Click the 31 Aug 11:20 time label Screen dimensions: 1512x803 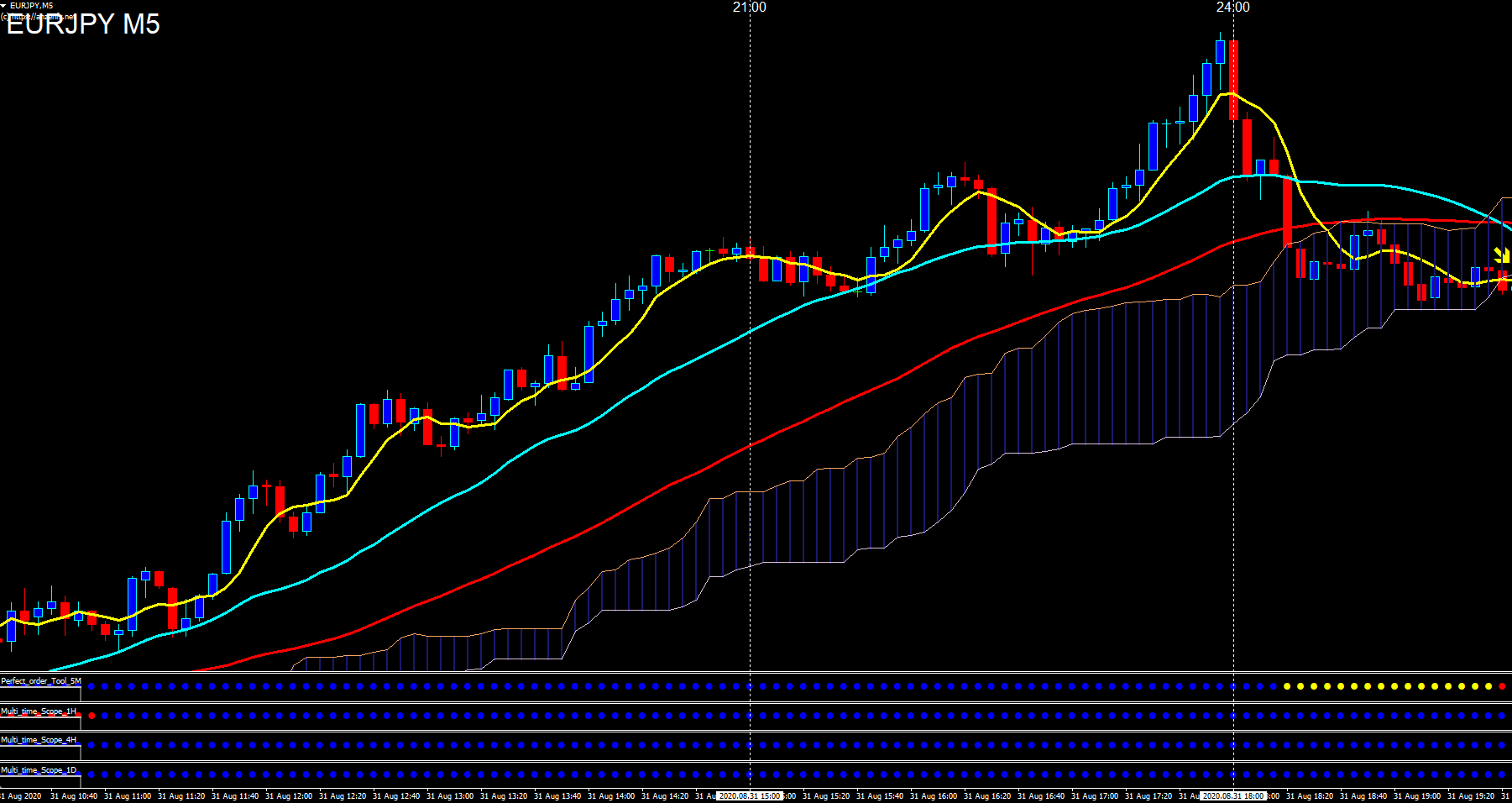pos(181,796)
